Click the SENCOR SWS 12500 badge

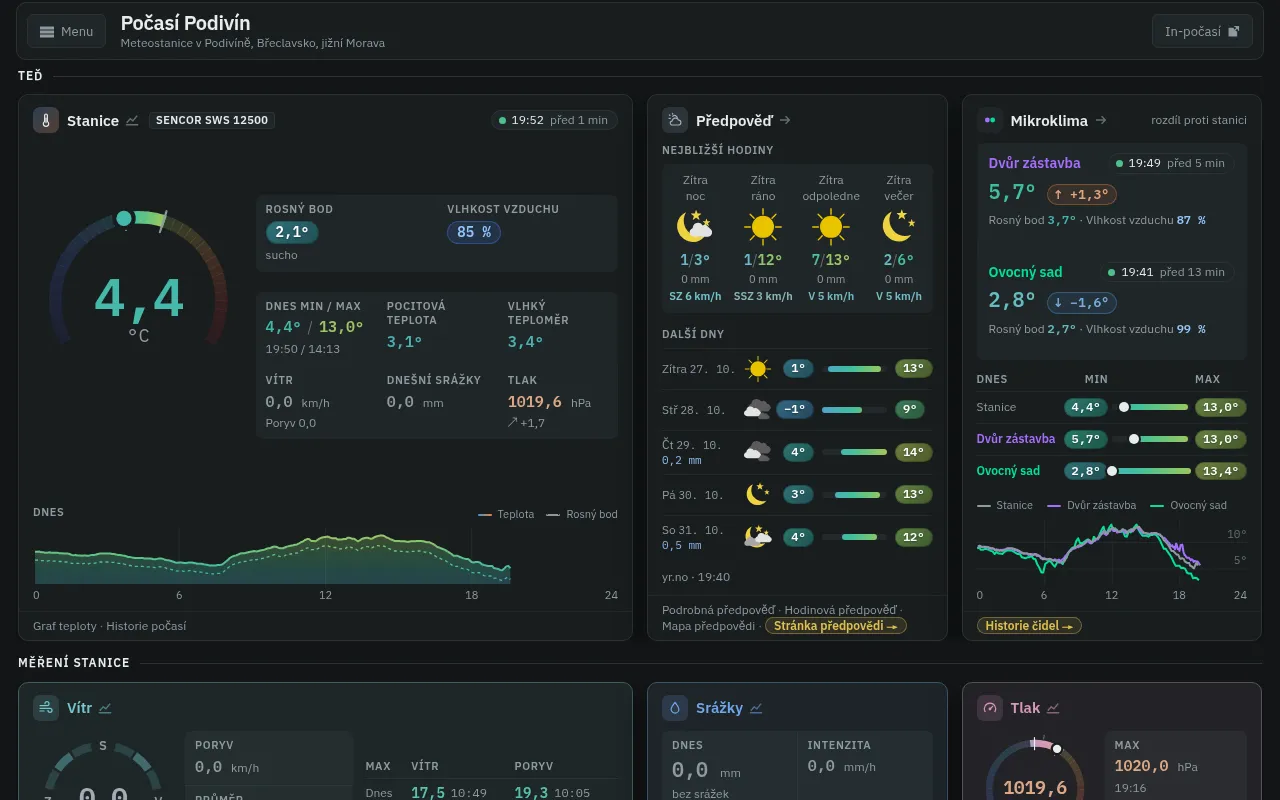[x=212, y=120]
